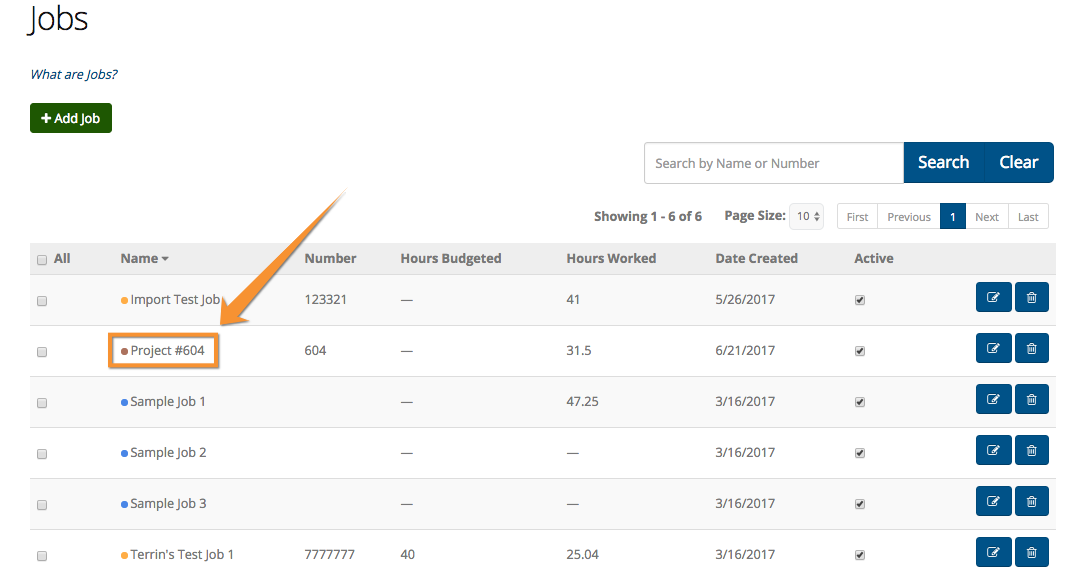Edit the Sample Job 3 entry
1066x585 pixels.
[993, 501]
